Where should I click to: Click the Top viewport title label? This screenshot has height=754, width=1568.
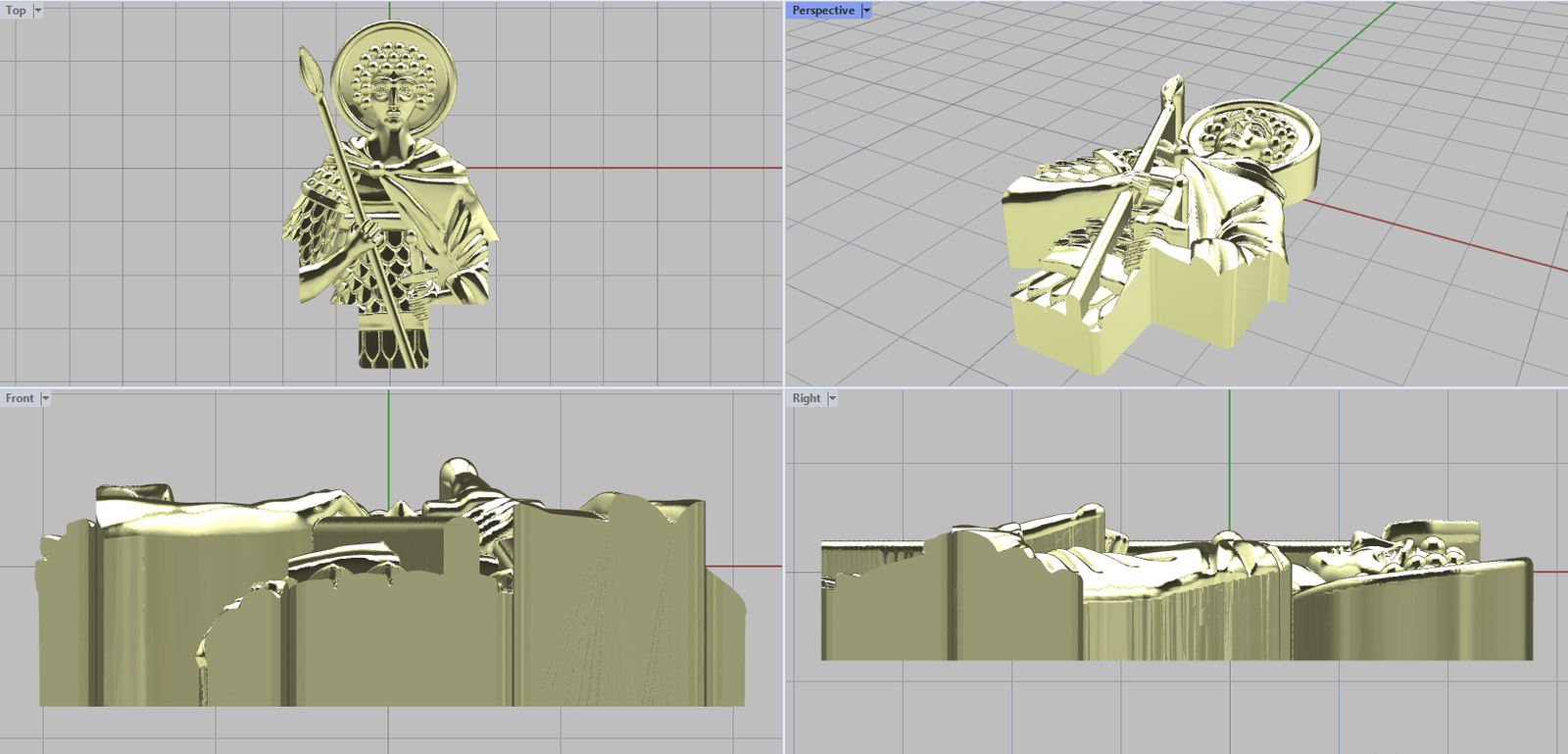pos(16,11)
